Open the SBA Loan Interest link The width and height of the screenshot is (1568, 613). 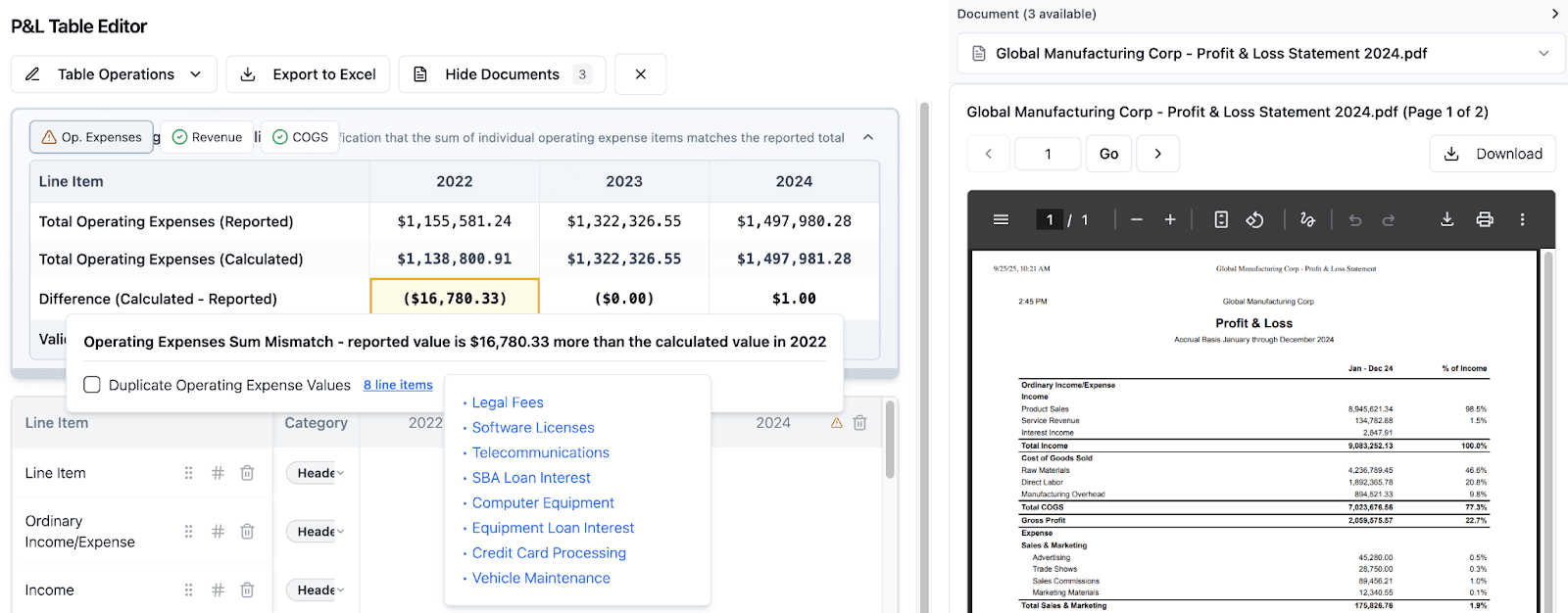point(531,478)
